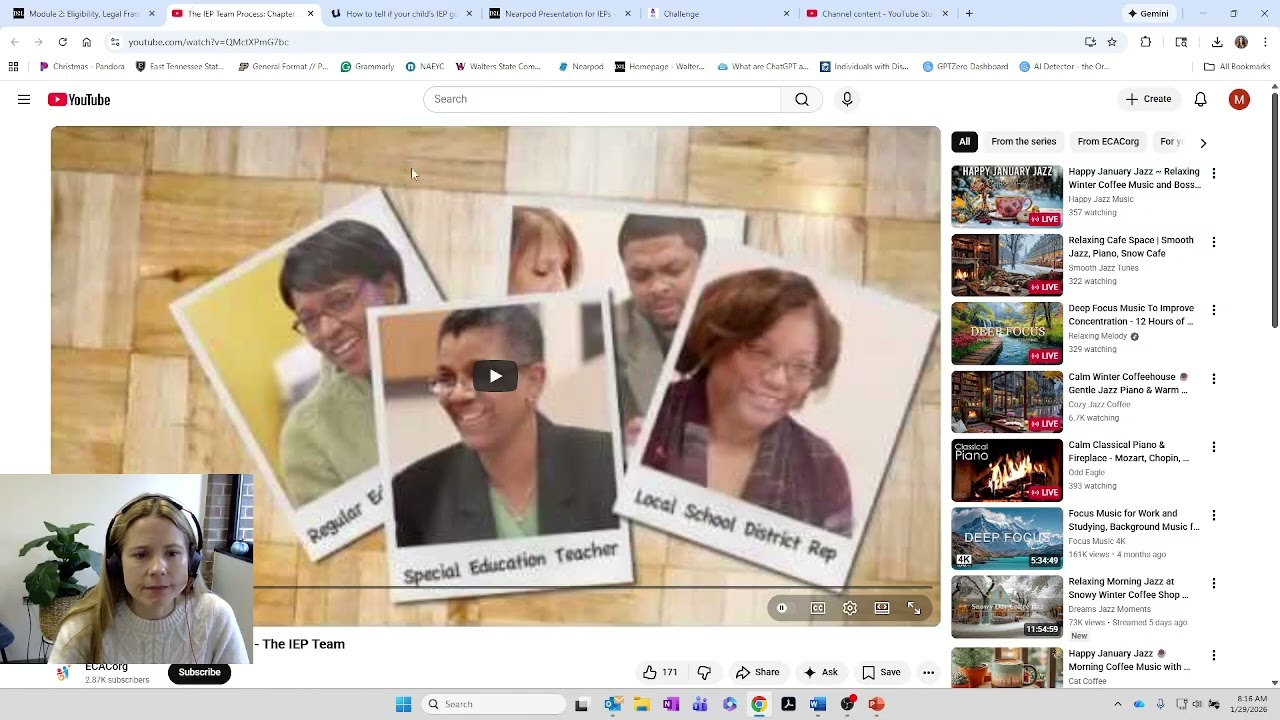Click the browser address bar URL

point(208,42)
